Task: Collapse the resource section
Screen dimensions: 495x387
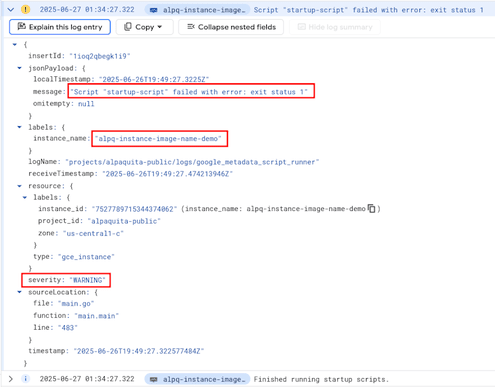Action: point(20,186)
